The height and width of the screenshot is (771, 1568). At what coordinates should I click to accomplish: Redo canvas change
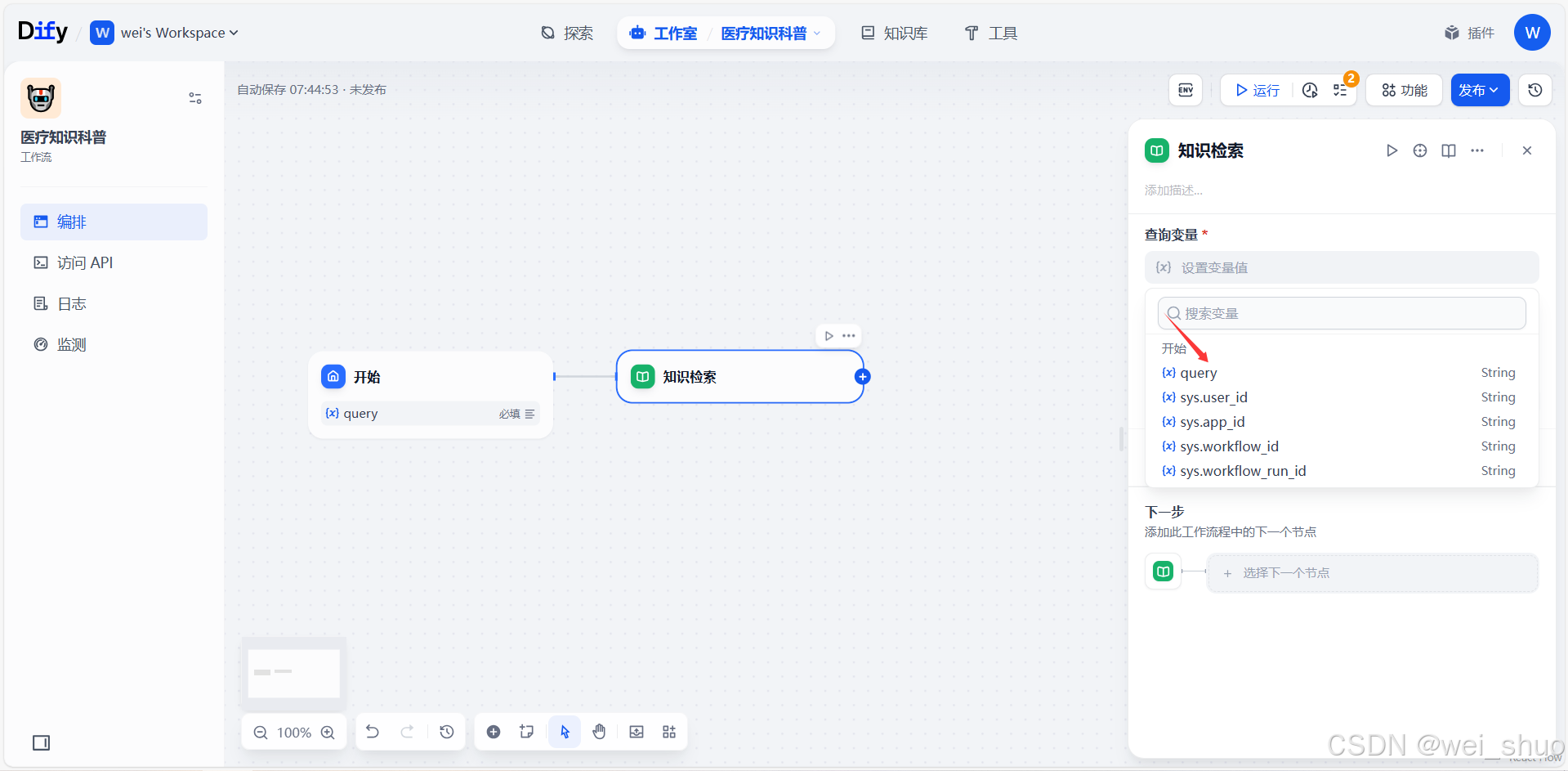407,732
